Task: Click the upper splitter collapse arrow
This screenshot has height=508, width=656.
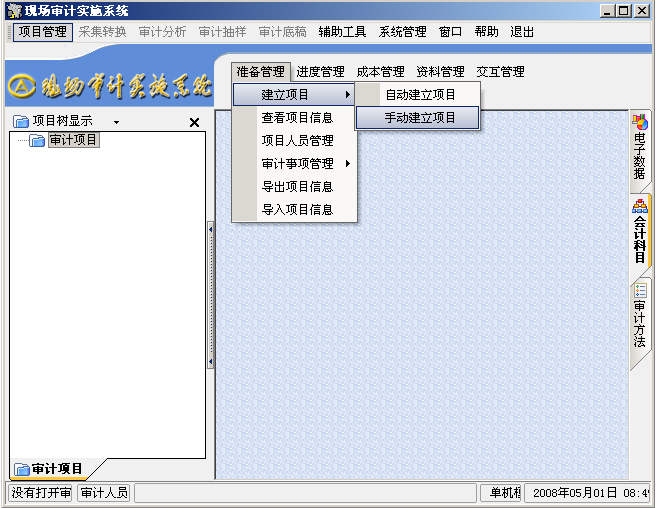Action: click(x=210, y=229)
